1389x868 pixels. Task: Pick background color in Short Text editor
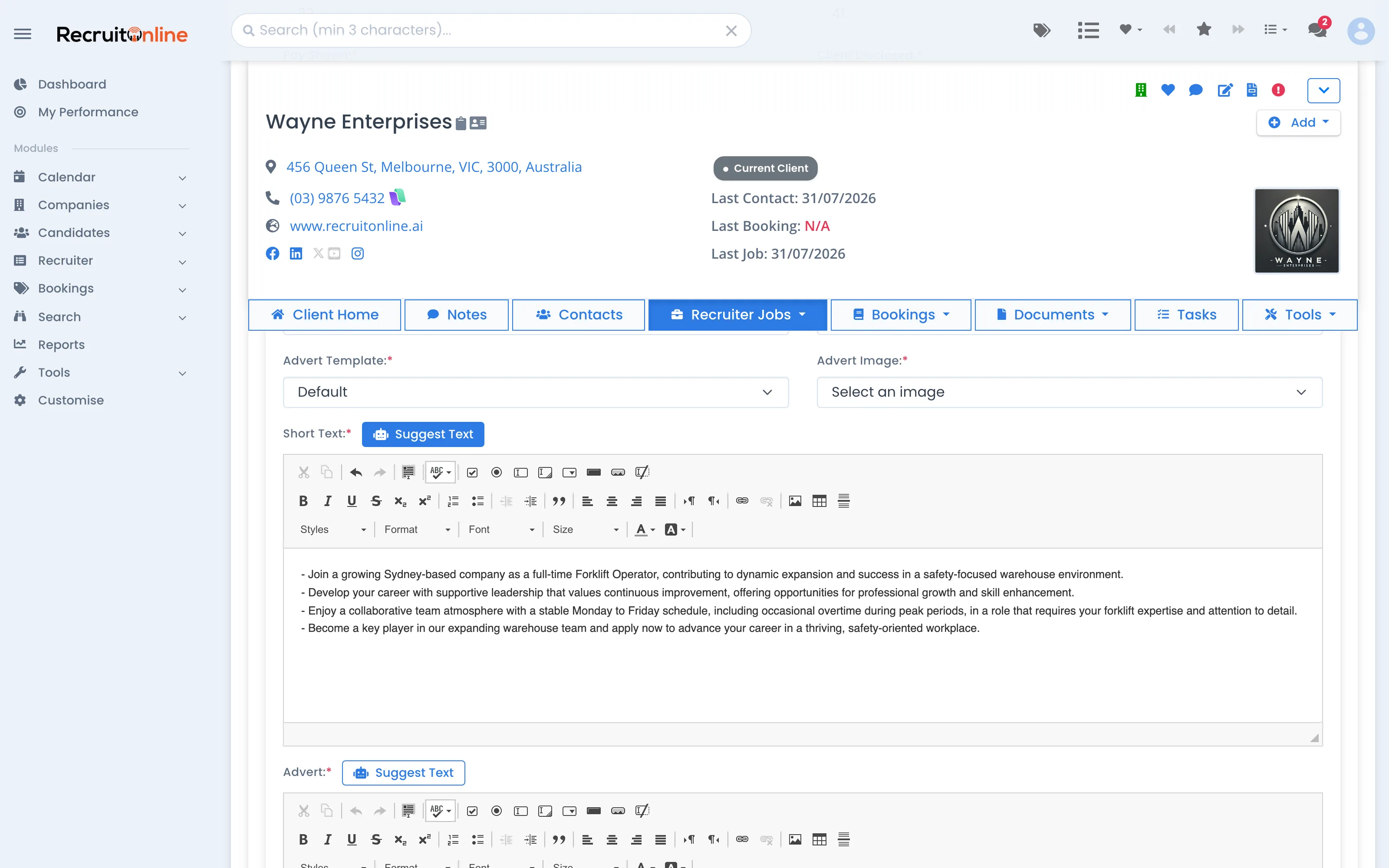(x=675, y=529)
